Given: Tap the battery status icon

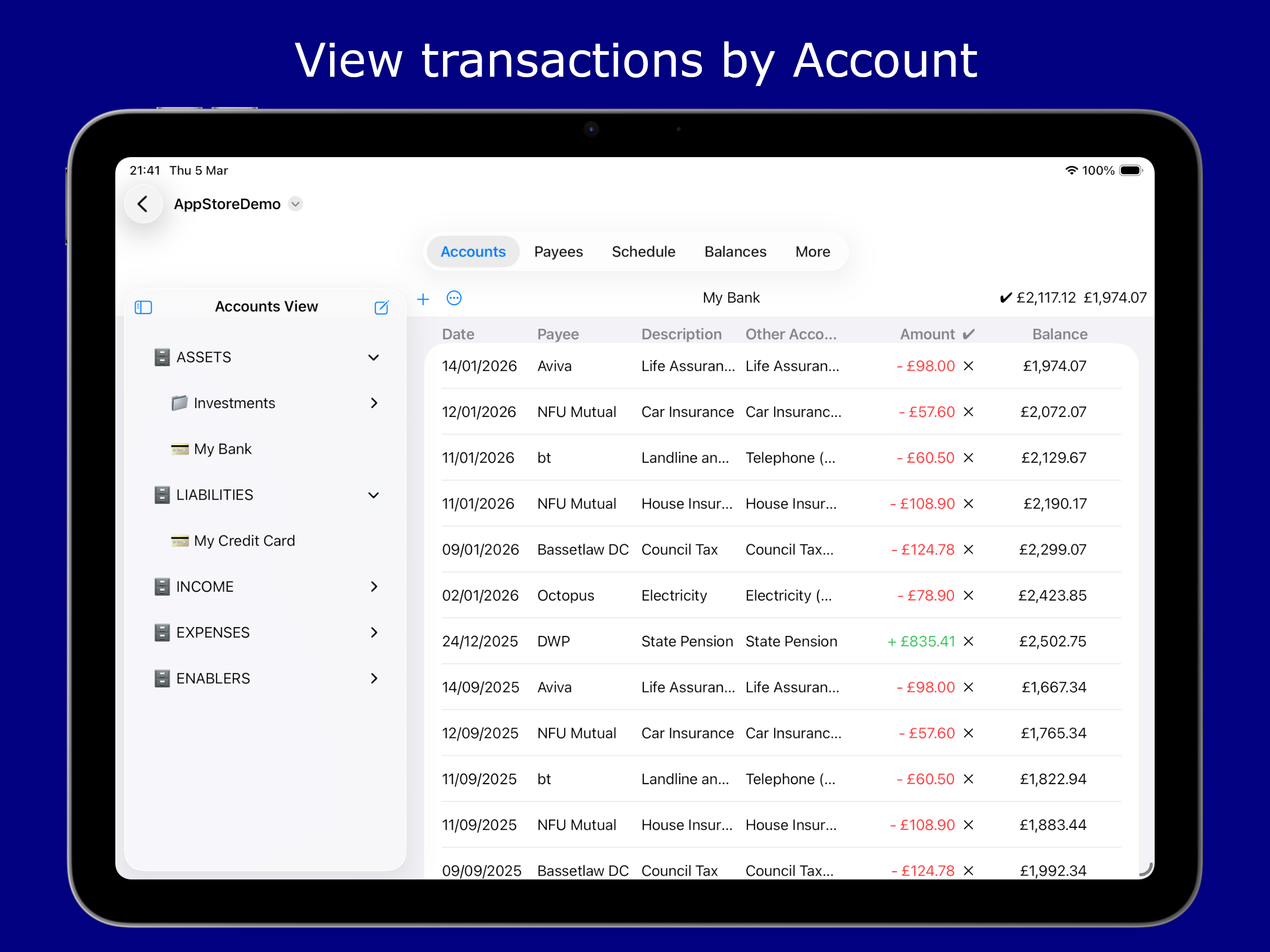Looking at the screenshot, I should click(1131, 171).
